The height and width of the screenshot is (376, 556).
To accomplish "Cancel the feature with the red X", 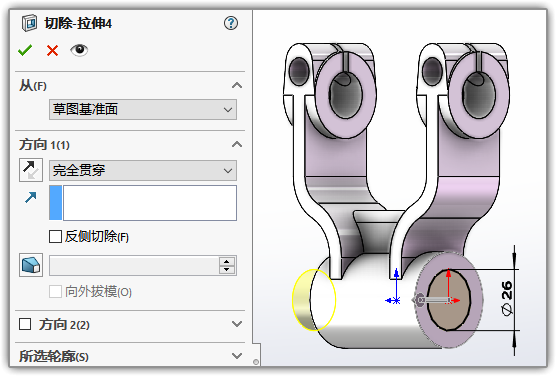I will (x=52, y=50).
